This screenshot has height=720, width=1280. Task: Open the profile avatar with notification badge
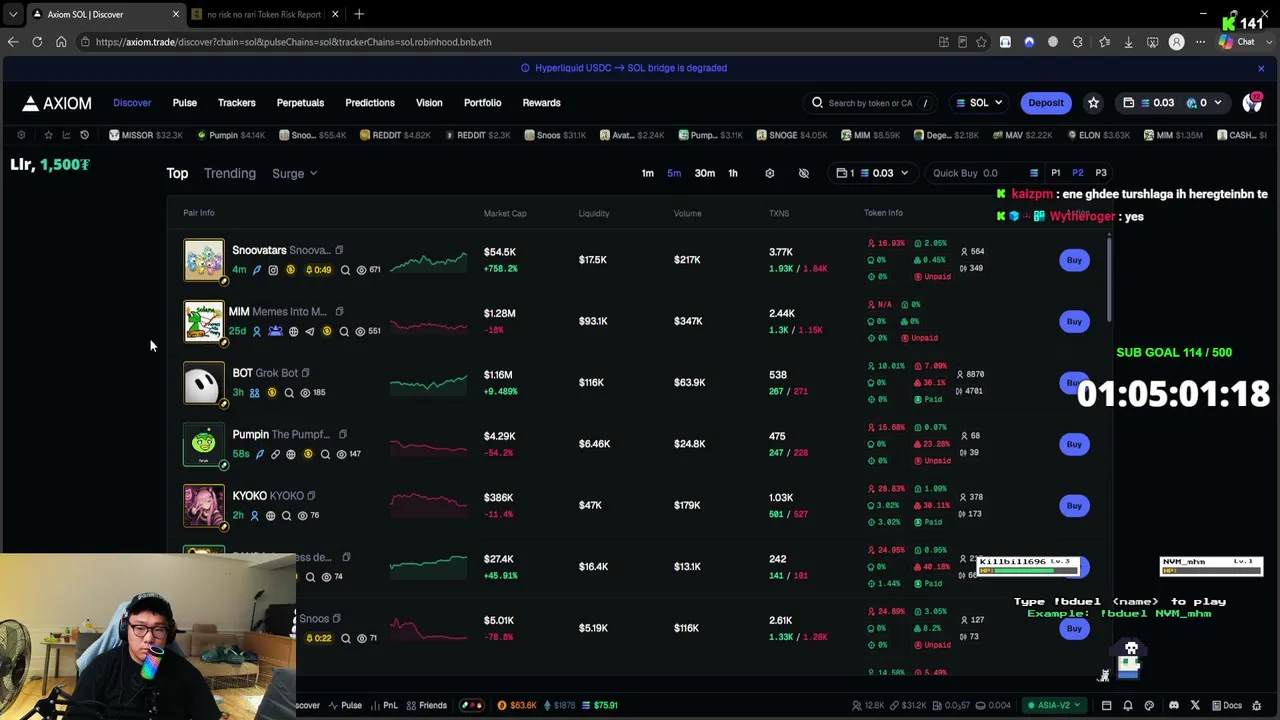click(1252, 103)
